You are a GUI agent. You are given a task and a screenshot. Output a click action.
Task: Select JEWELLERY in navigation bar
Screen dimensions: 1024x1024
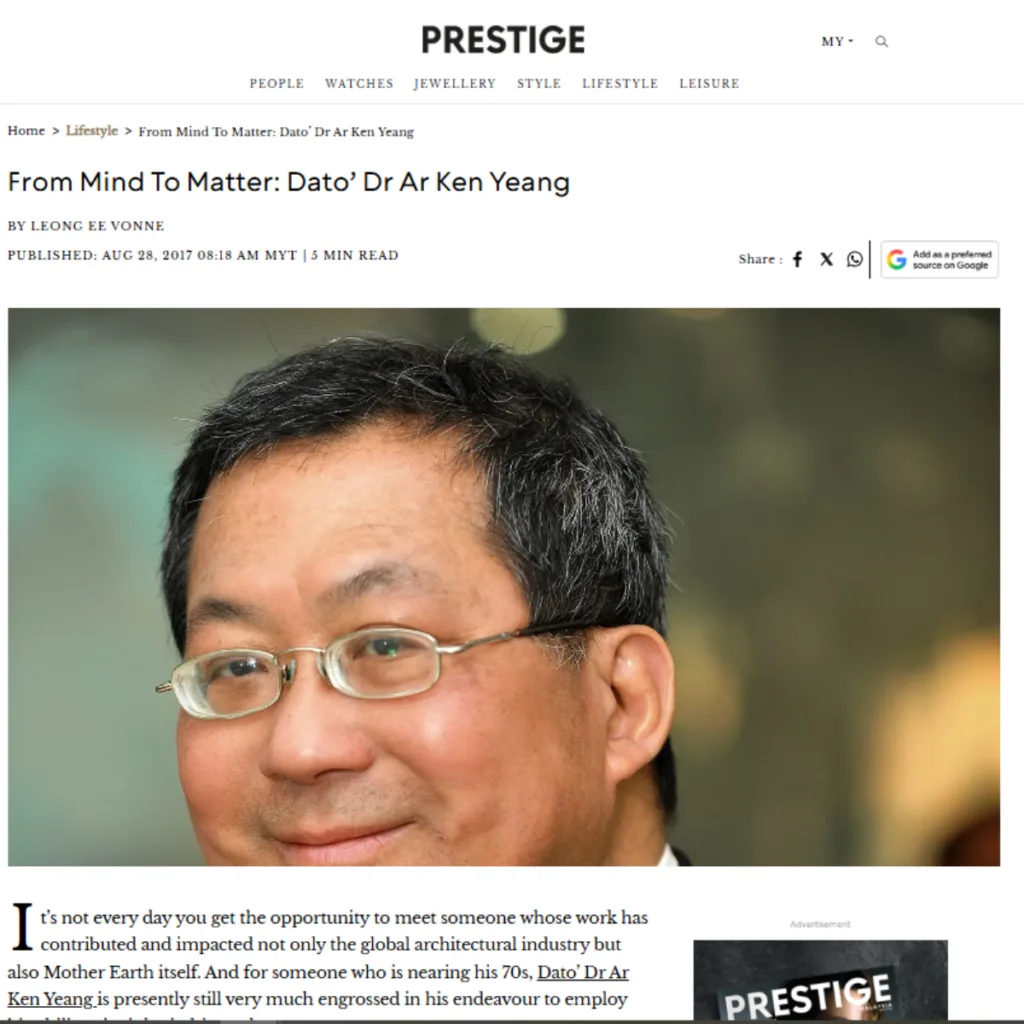[x=455, y=84]
